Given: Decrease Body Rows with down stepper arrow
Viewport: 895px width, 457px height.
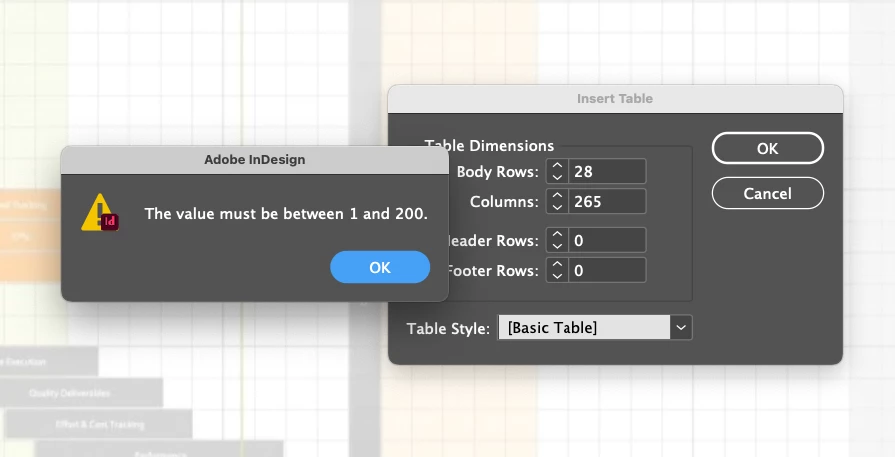Looking at the screenshot, I should click(x=557, y=177).
